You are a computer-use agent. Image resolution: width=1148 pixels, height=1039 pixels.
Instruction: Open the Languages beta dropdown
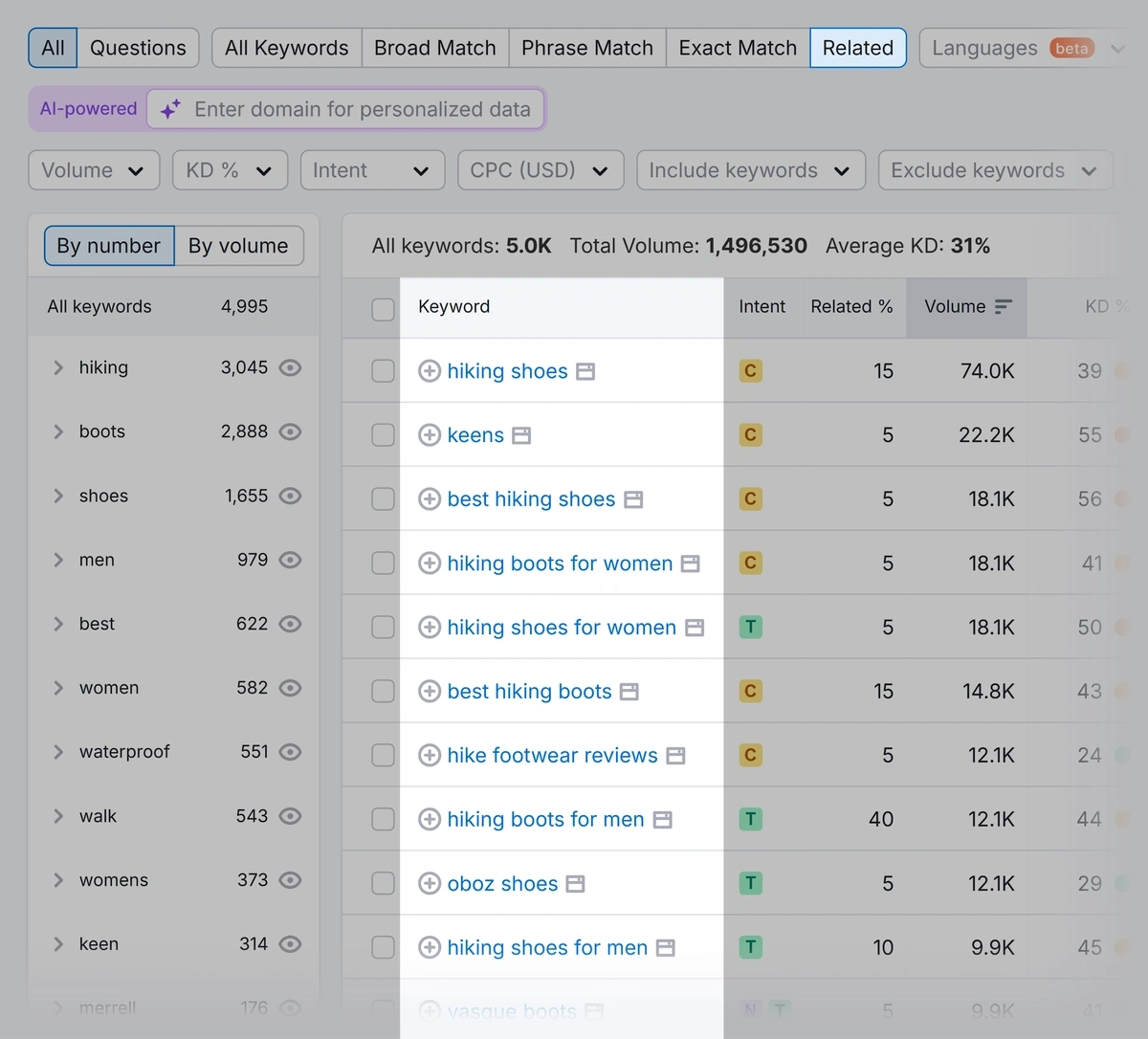tap(1028, 48)
